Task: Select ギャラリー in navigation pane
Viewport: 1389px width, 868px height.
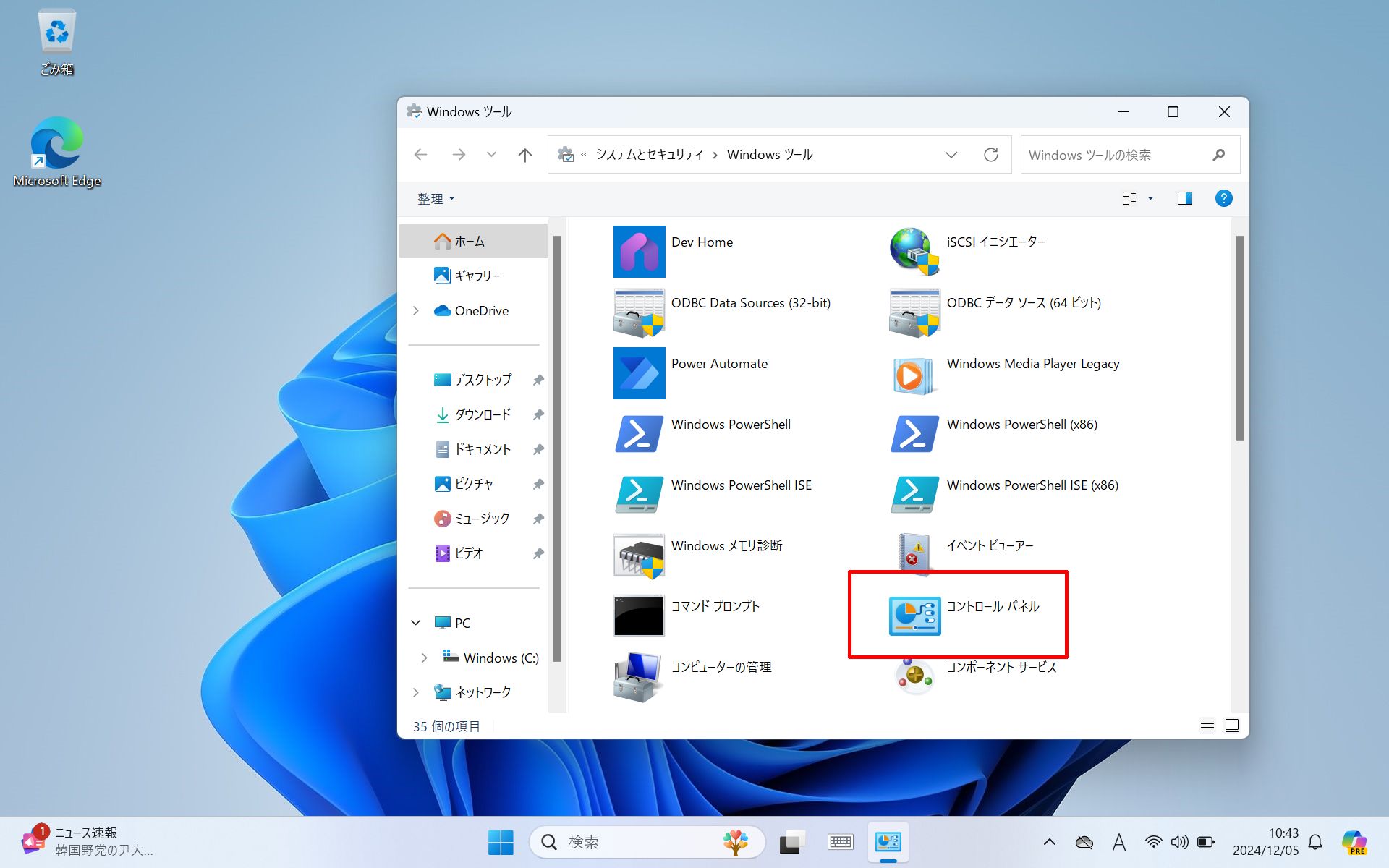Action: pyautogui.click(x=473, y=276)
